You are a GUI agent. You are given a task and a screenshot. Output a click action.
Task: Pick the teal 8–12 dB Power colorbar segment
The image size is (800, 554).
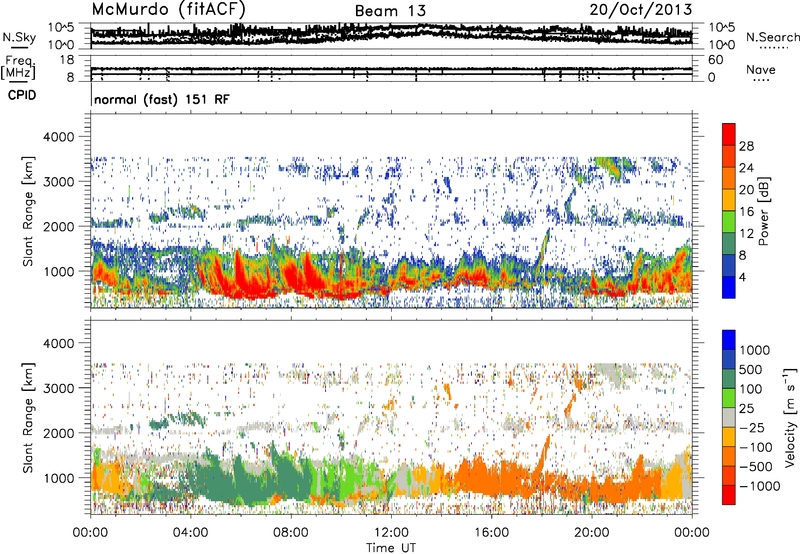tap(729, 244)
